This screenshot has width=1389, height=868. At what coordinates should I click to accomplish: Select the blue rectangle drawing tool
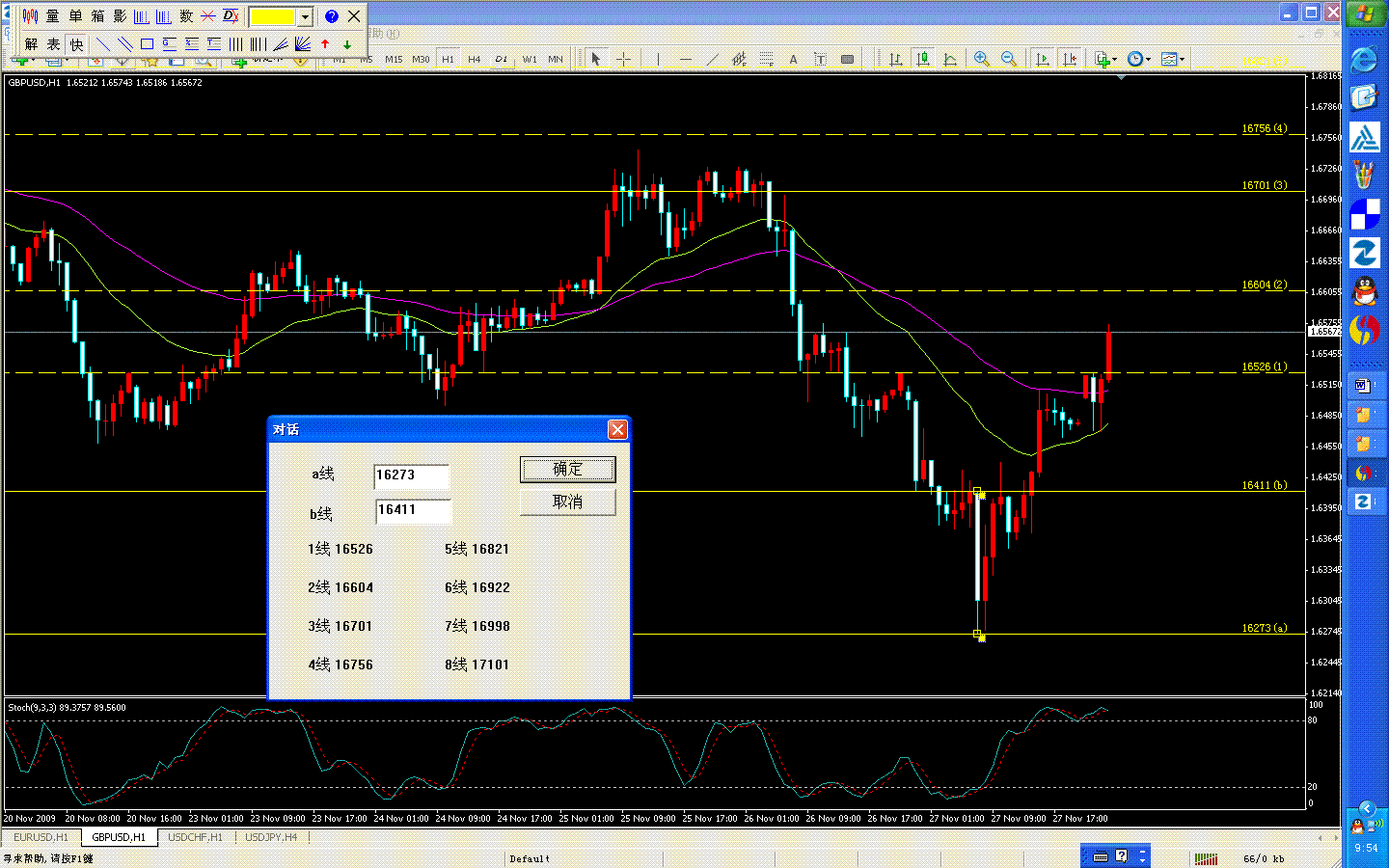(148, 43)
